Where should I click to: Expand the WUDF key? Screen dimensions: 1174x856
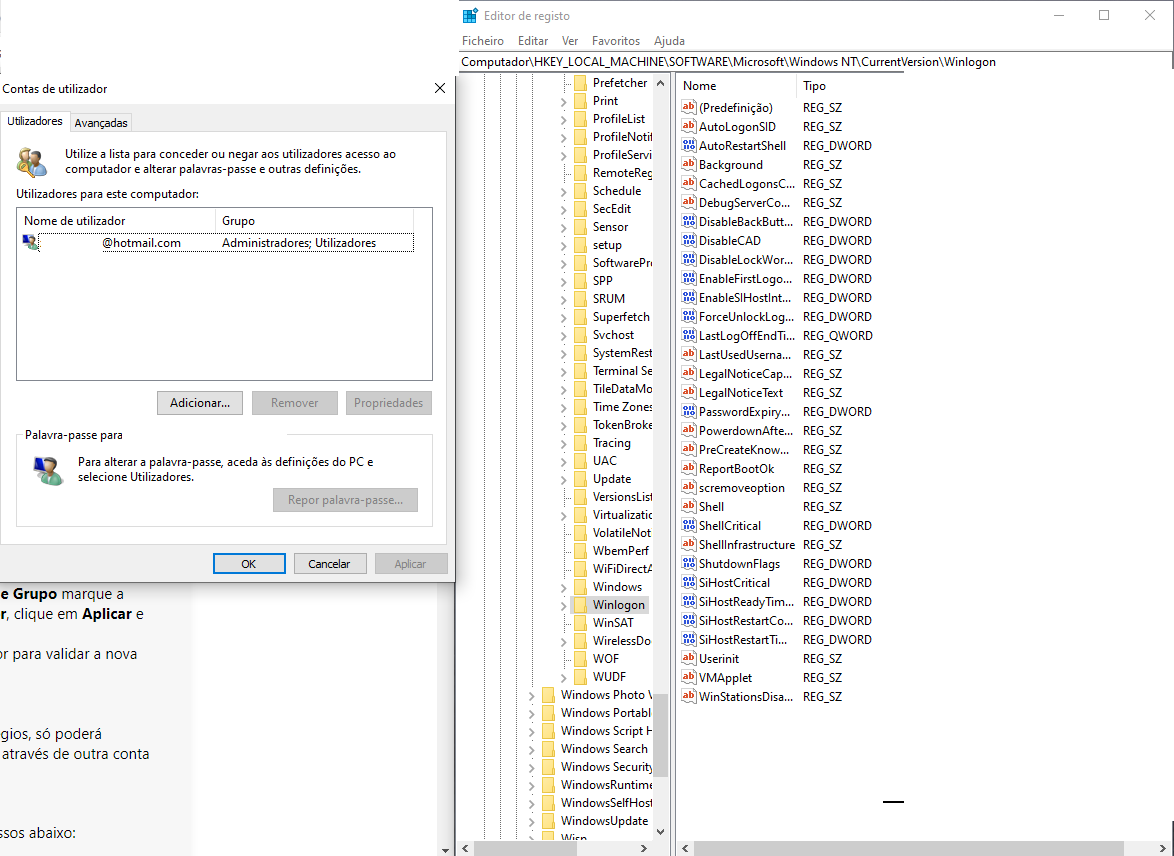pos(564,677)
